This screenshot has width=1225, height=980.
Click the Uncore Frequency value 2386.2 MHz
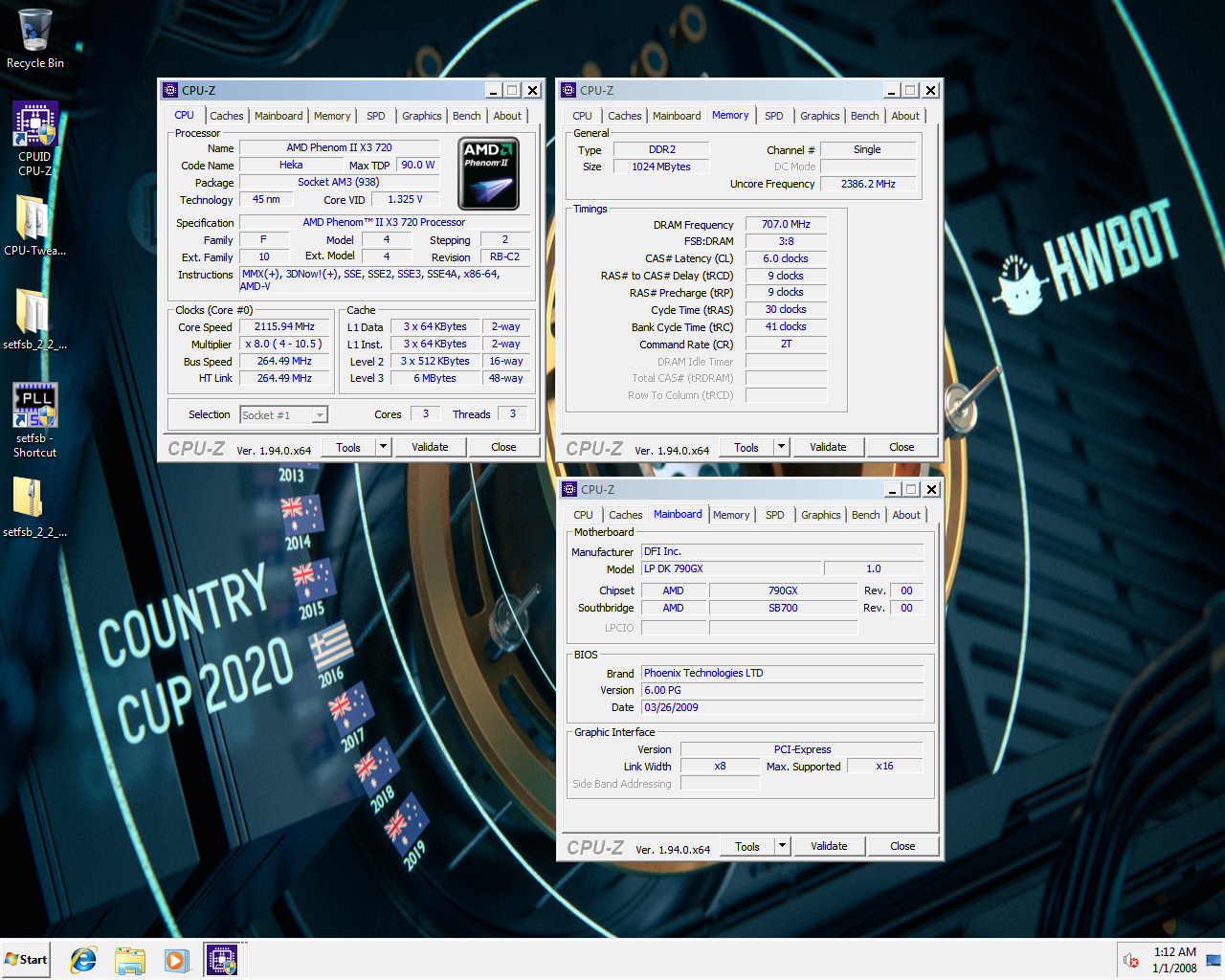click(x=868, y=184)
